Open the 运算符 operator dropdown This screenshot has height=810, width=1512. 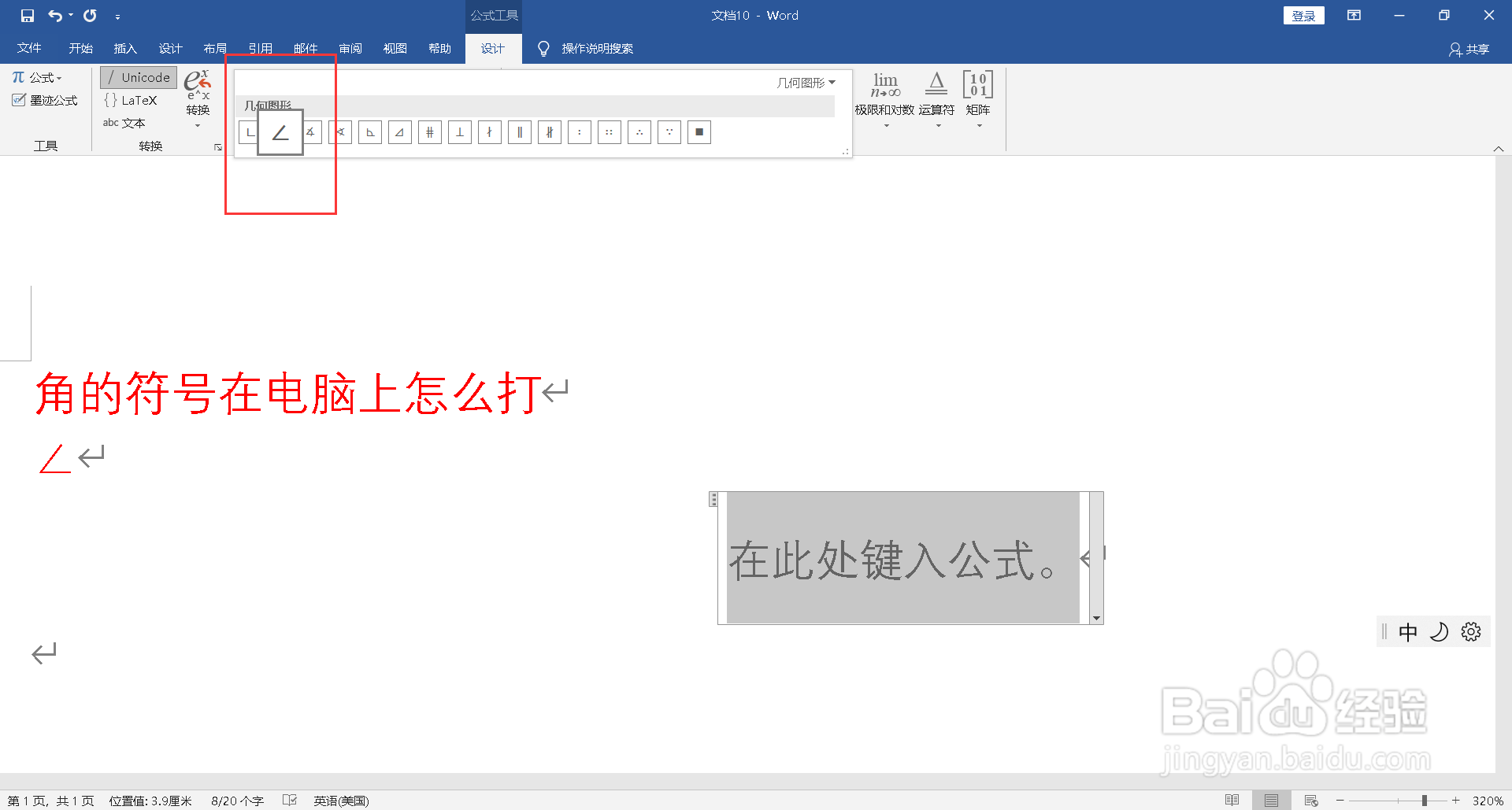936,100
